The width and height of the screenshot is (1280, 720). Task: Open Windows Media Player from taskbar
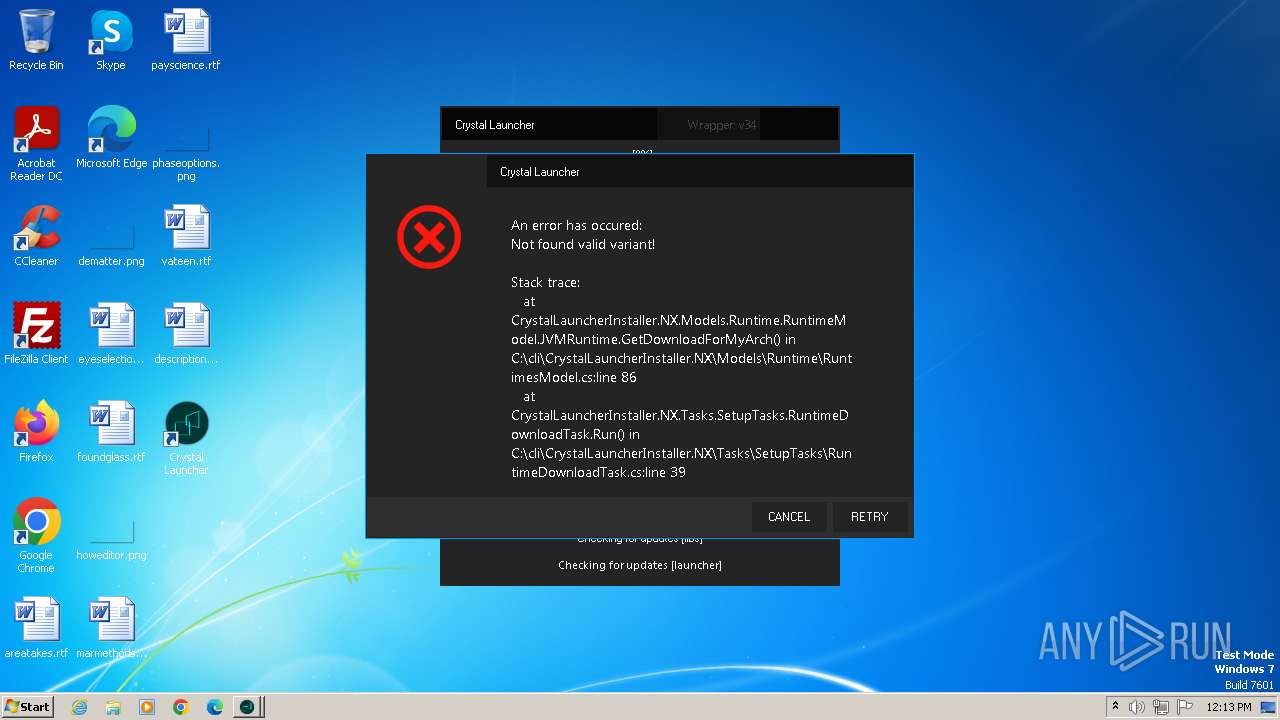(x=147, y=707)
